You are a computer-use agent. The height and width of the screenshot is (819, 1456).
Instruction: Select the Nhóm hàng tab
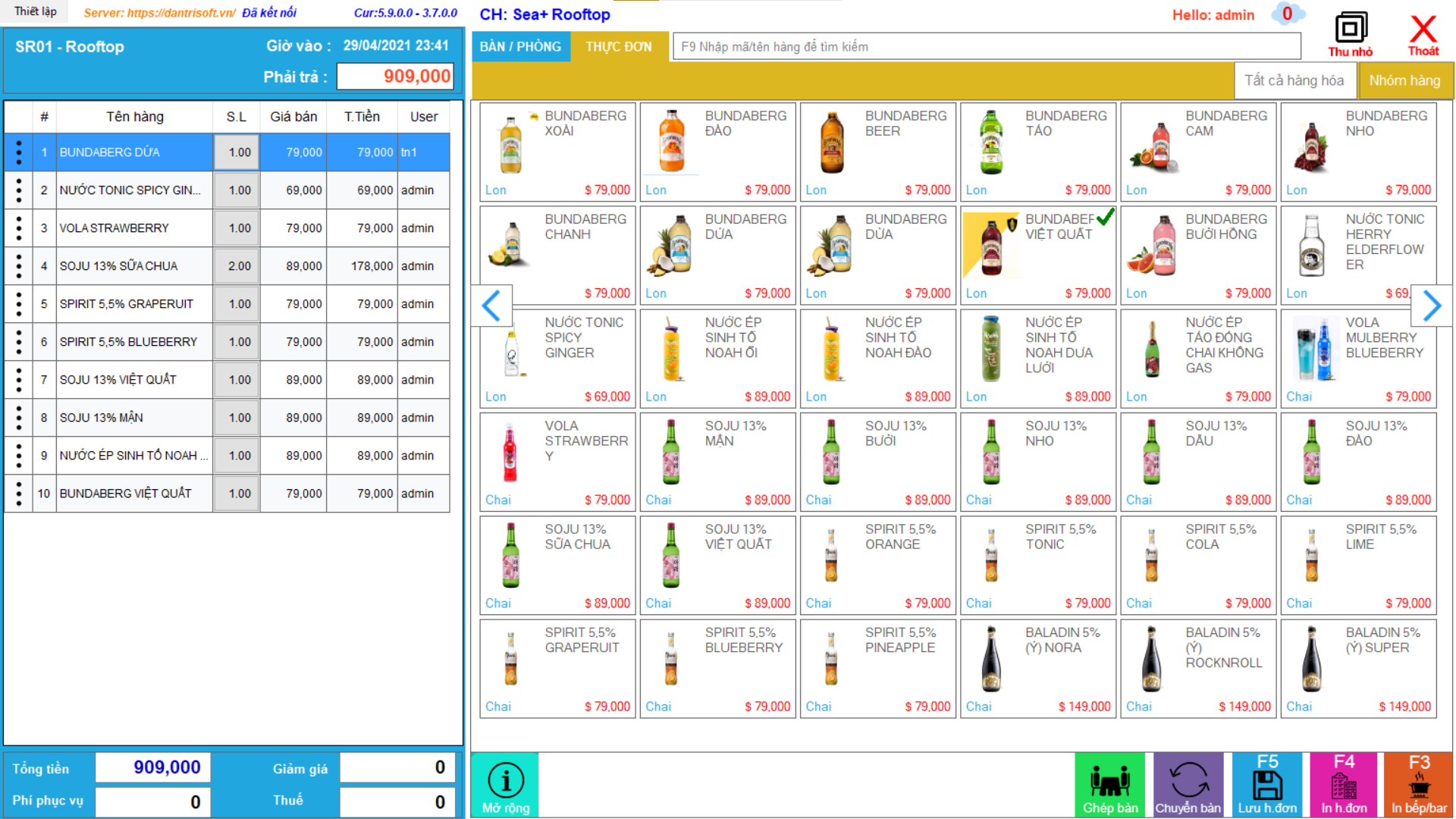(x=1404, y=80)
